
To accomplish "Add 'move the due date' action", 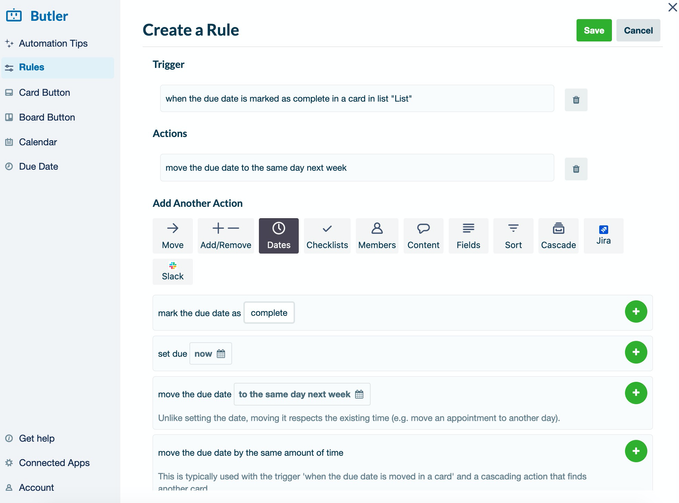I will tap(636, 393).
